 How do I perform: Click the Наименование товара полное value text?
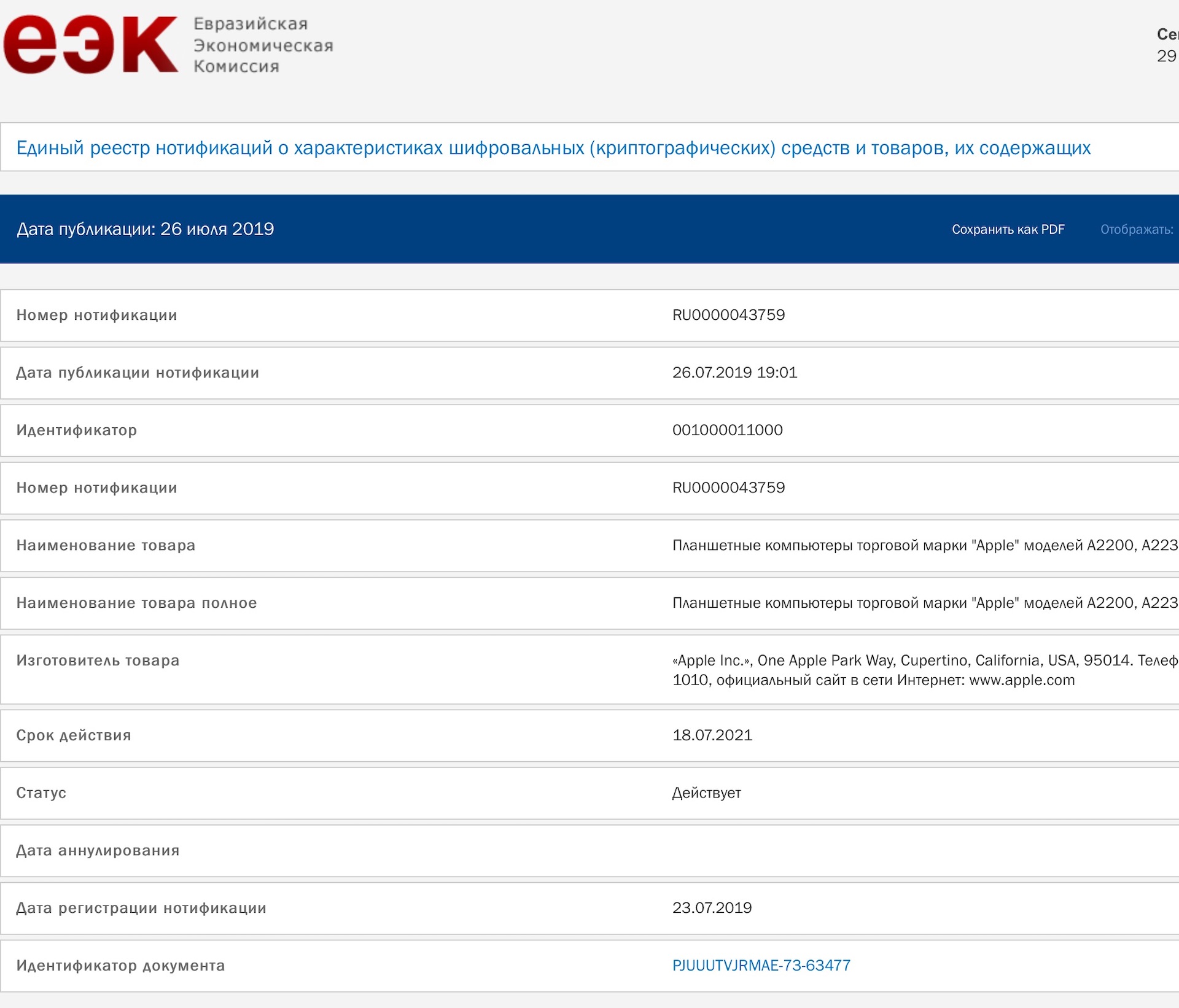924,603
